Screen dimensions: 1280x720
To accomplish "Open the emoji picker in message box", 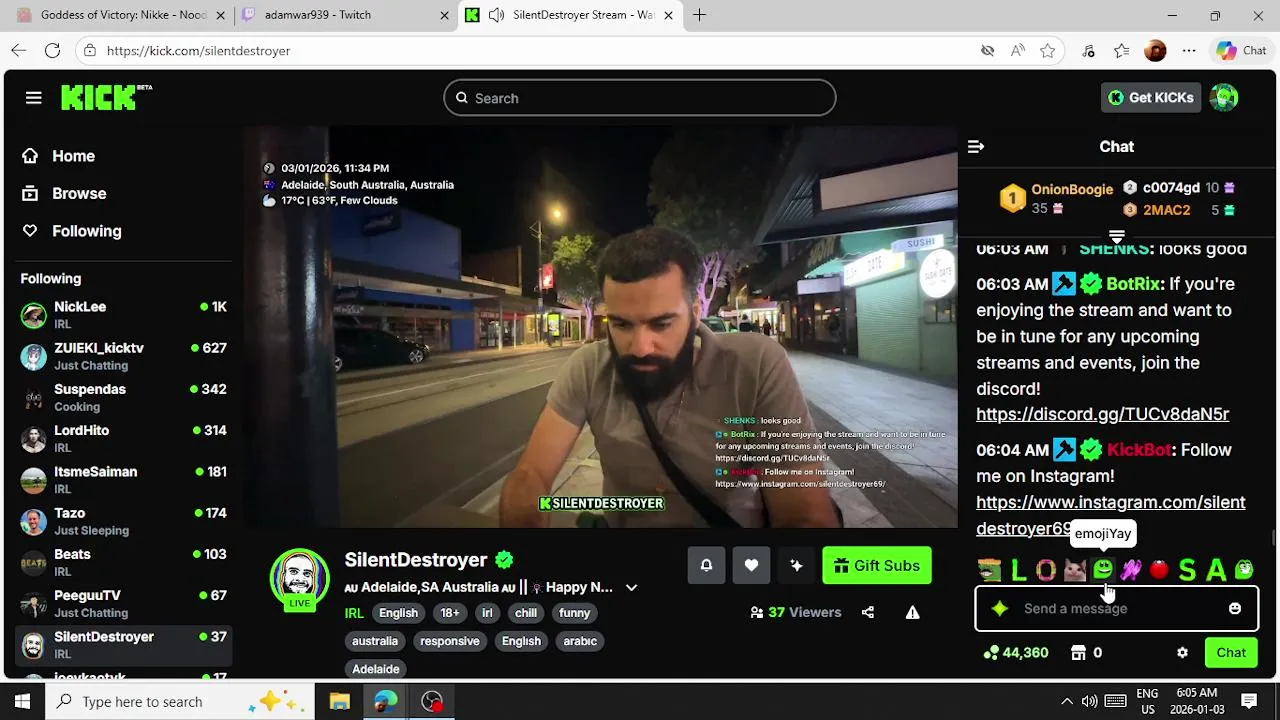I will pos(1235,609).
